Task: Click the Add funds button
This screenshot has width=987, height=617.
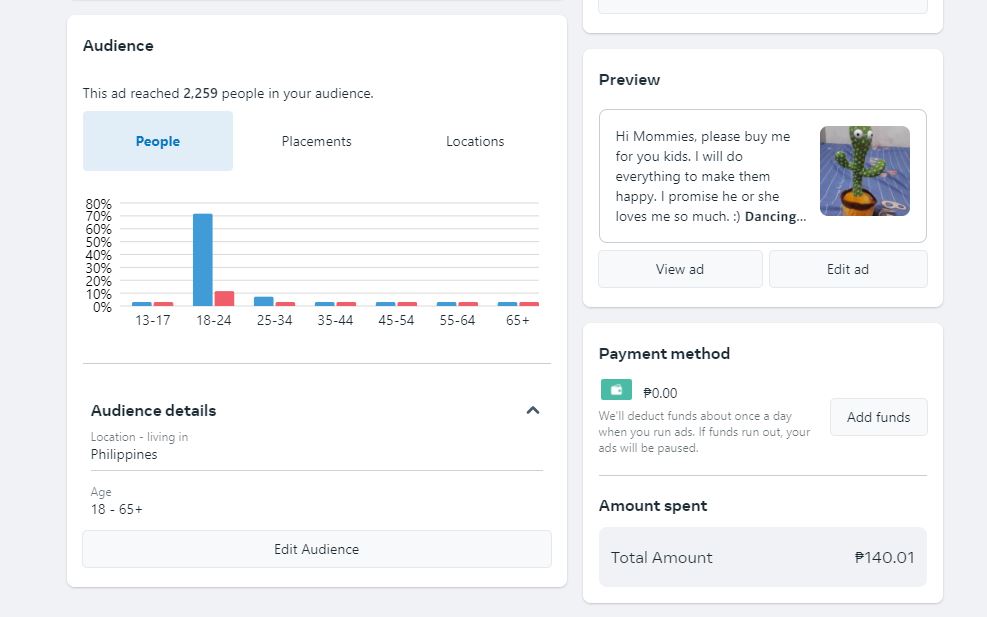Action: point(878,417)
